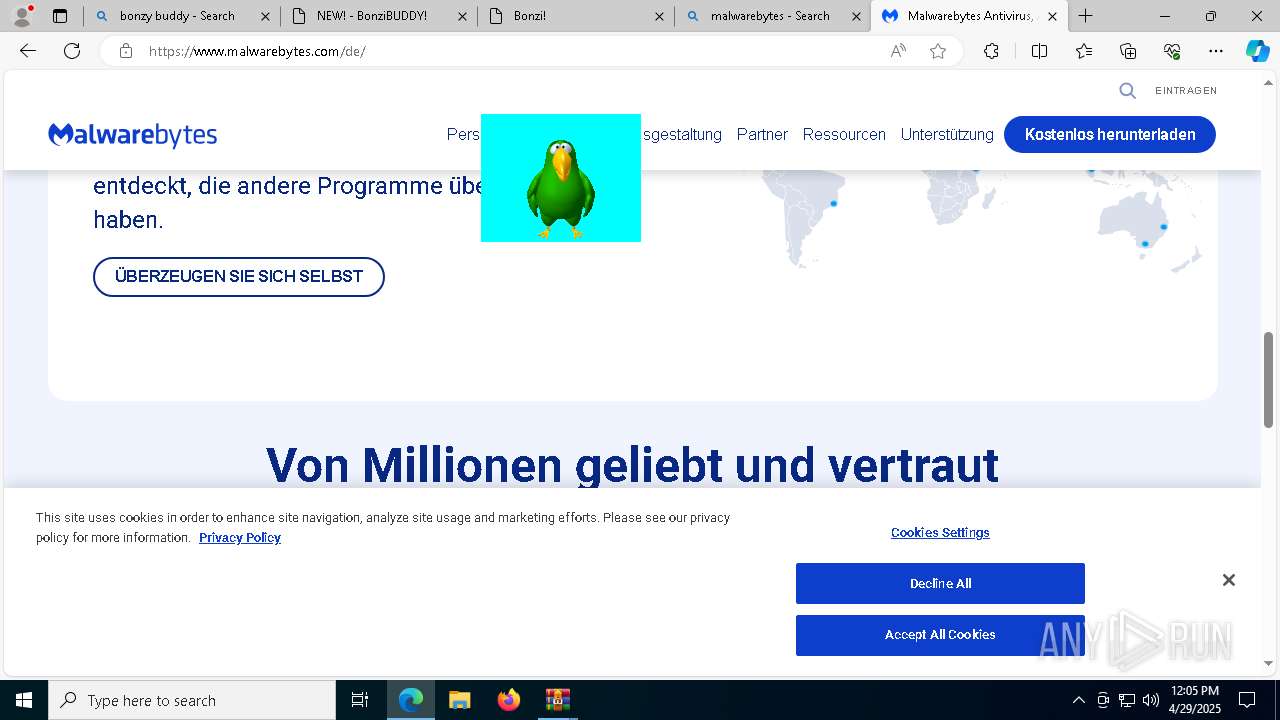Screen dimensions: 1280x720
Task: Close the Malwarebytes Antivirus tab
Action: click(x=1052, y=16)
